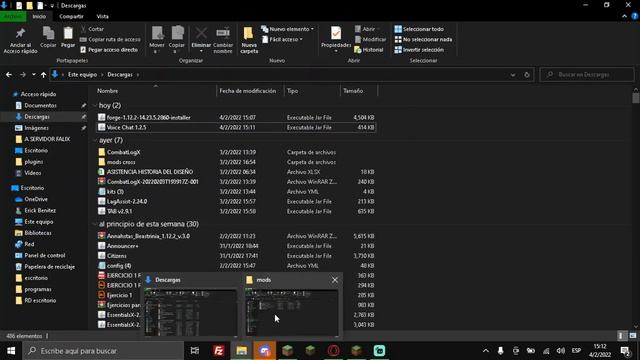The height and width of the screenshot is (360, 640).
Task: Click the Abrir ribbon button
Action: click(x=365, y=29)
